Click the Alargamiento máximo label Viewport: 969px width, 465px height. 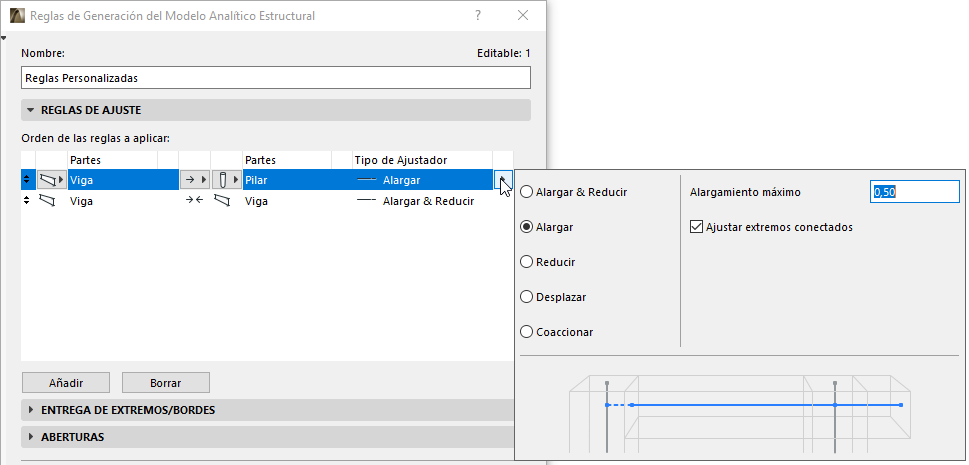(745, 192)
